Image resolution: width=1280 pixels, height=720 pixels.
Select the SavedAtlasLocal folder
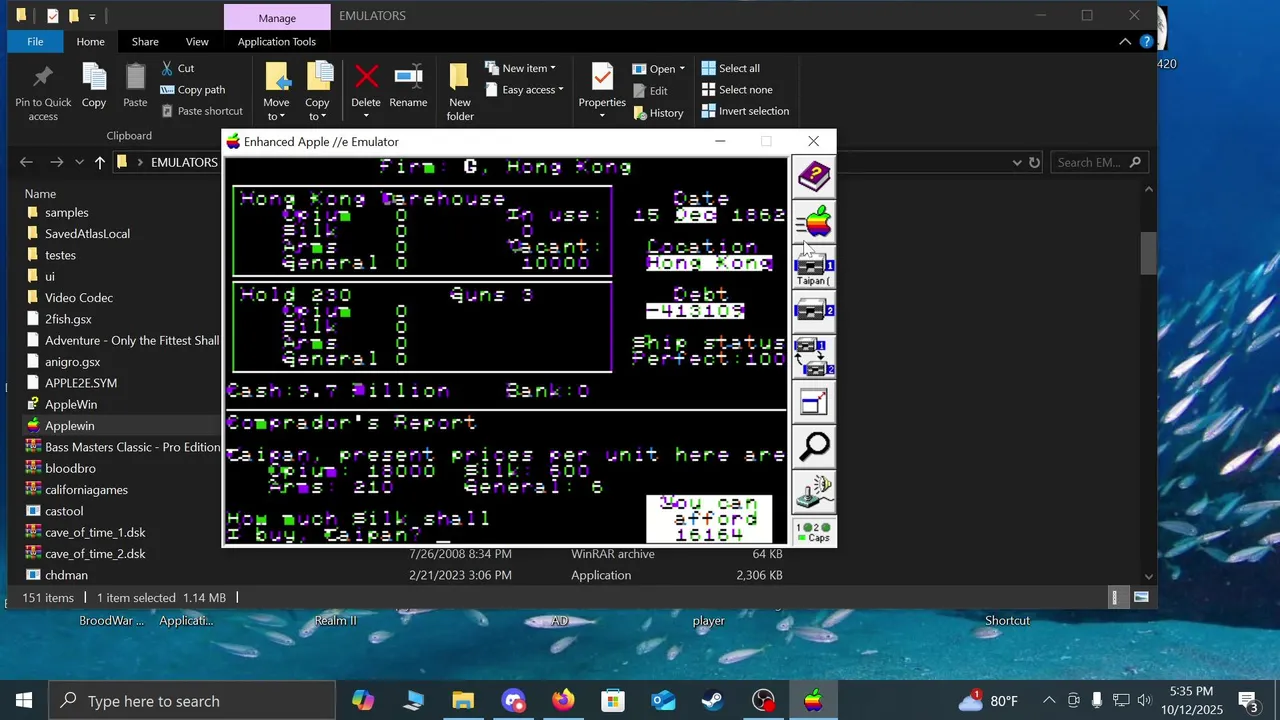(x=87, y=233)
